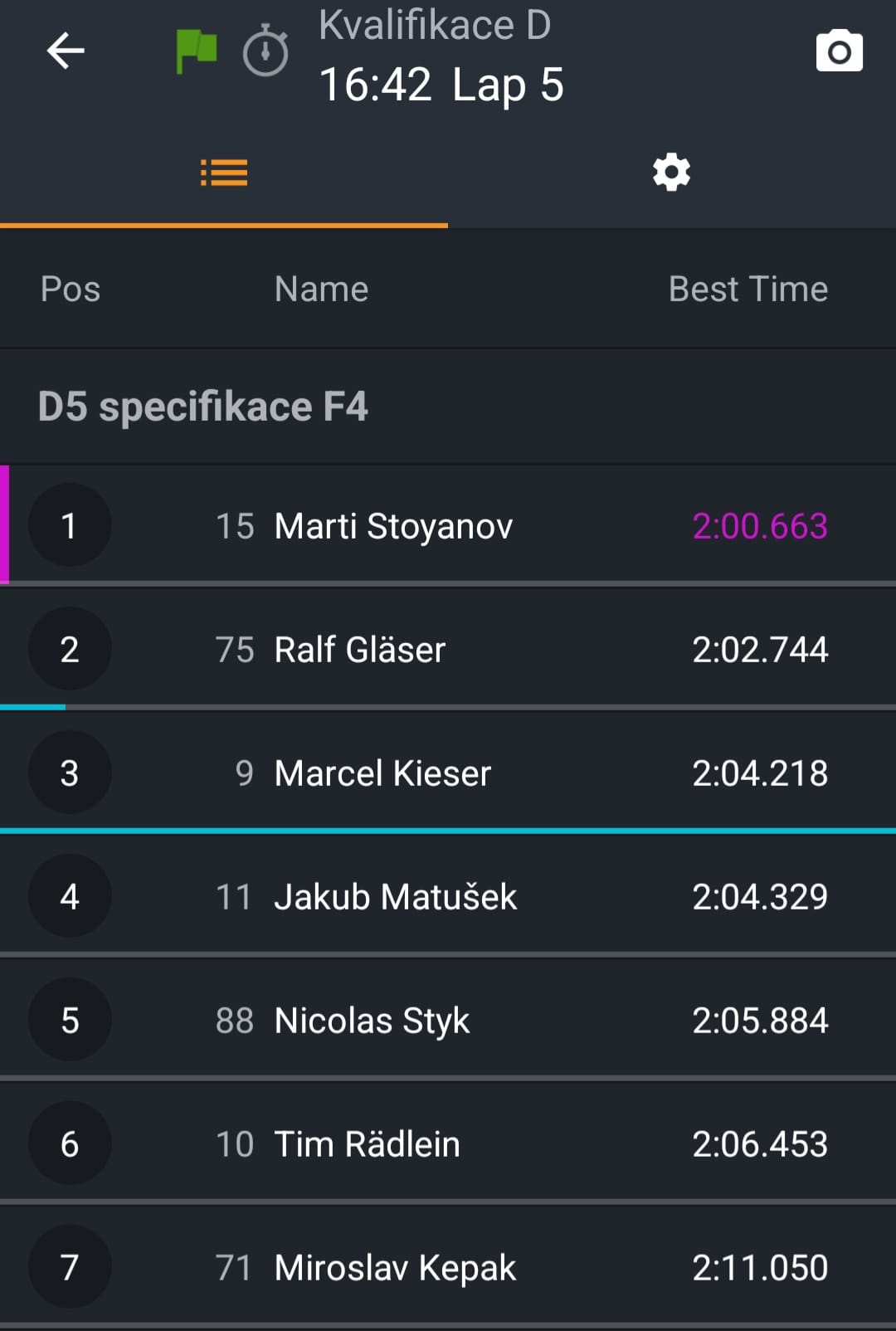This screenshot has width=896, height=1331.
Task: Select driver Marti Stoyanov row
Action: pos(393,526)
